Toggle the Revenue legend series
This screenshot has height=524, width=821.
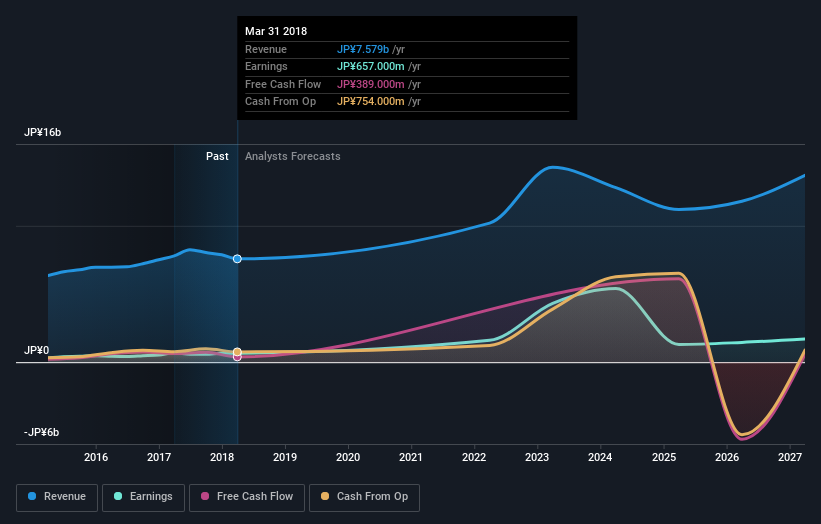click(57, 497)
